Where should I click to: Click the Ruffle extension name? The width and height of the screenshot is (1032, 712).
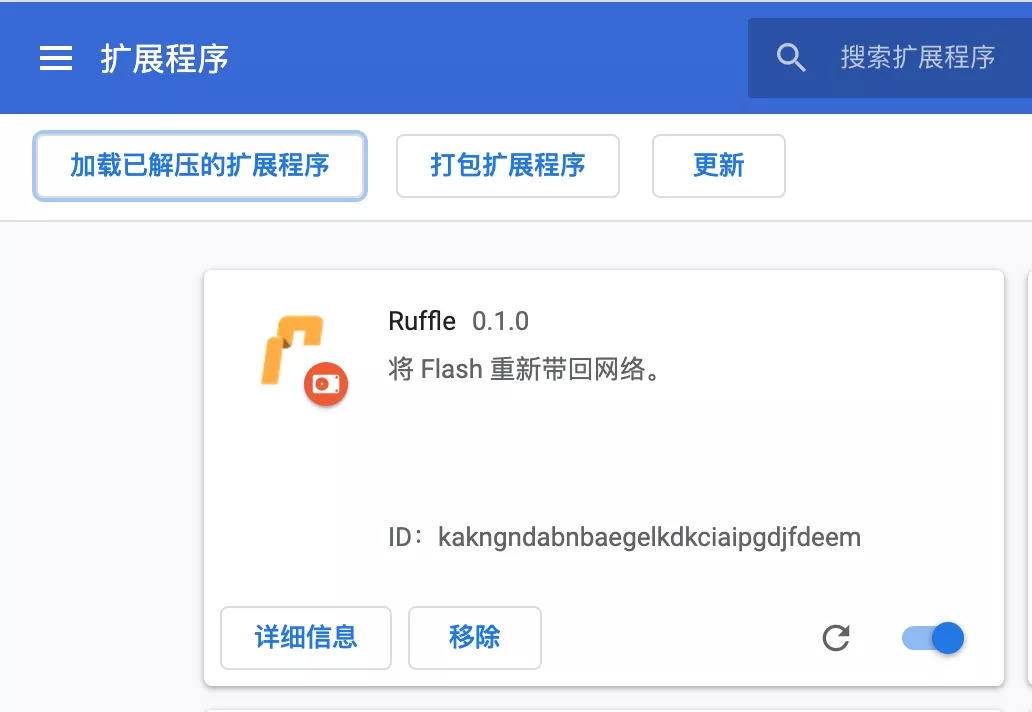(422, 321)
